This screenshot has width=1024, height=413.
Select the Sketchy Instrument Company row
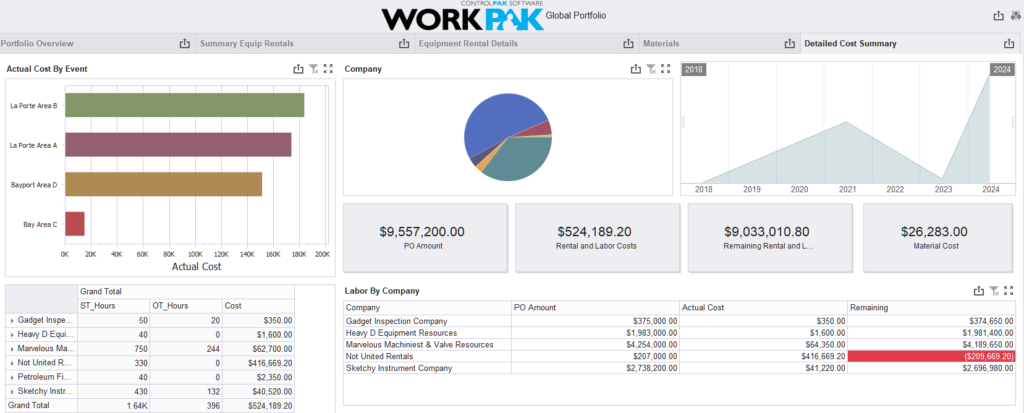(x=680, y=368)
